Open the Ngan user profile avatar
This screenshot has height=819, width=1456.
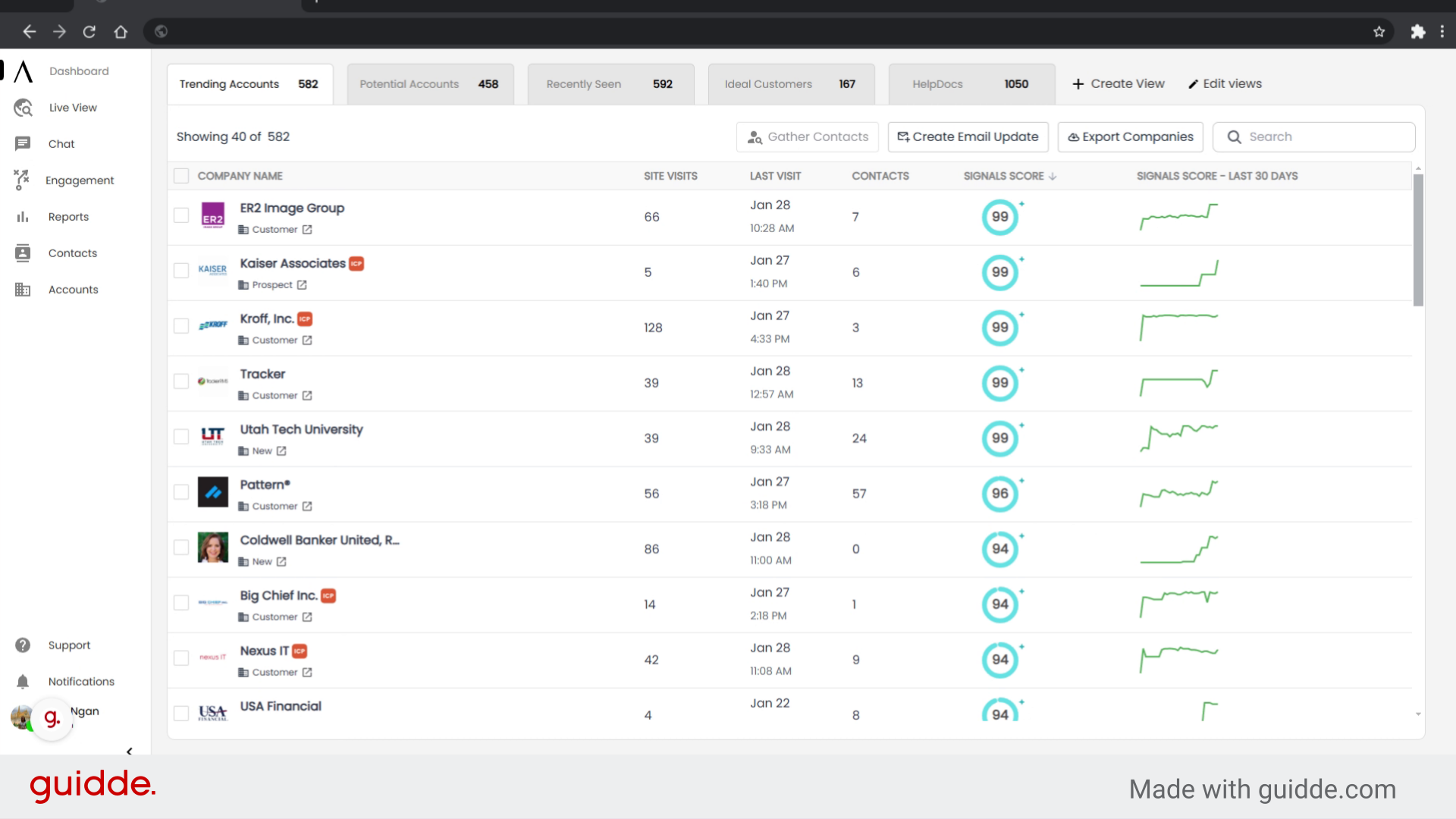point(21,717)
